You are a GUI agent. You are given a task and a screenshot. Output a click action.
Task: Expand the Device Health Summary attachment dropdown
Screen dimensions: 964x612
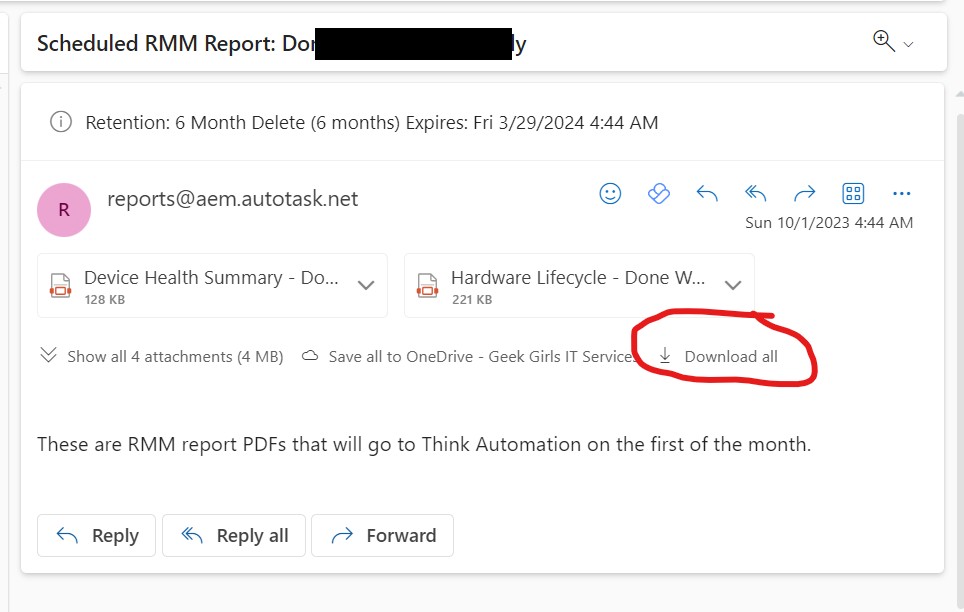[366, 286]
